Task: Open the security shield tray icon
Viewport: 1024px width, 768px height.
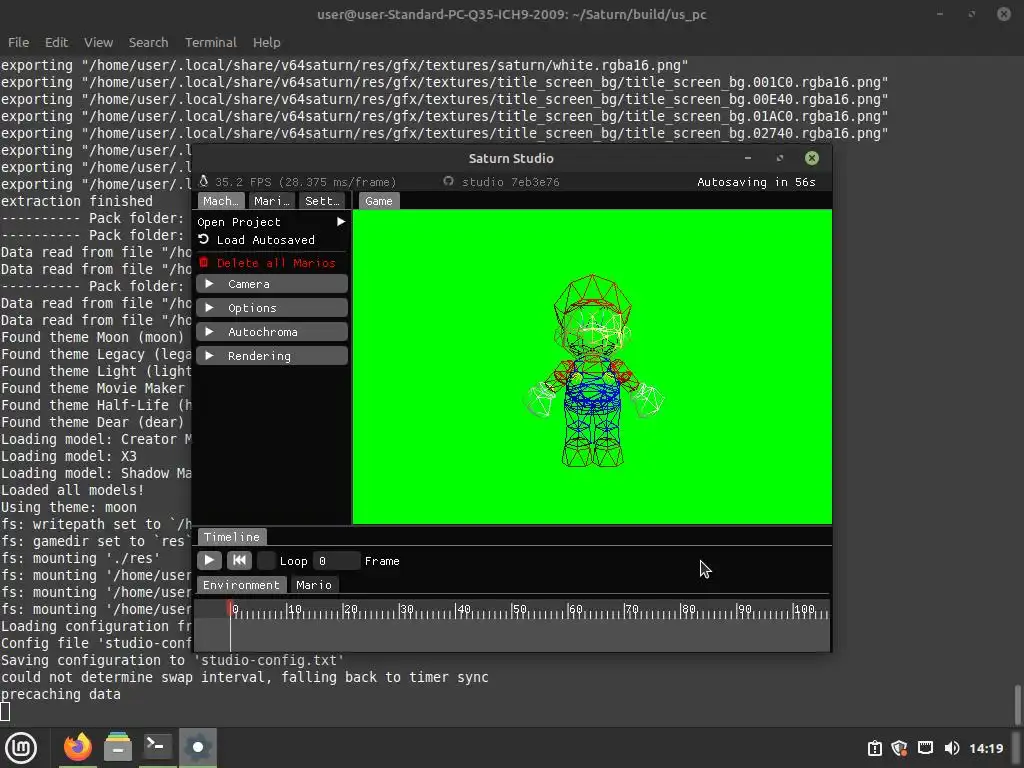Action: [x=899, y=748]
